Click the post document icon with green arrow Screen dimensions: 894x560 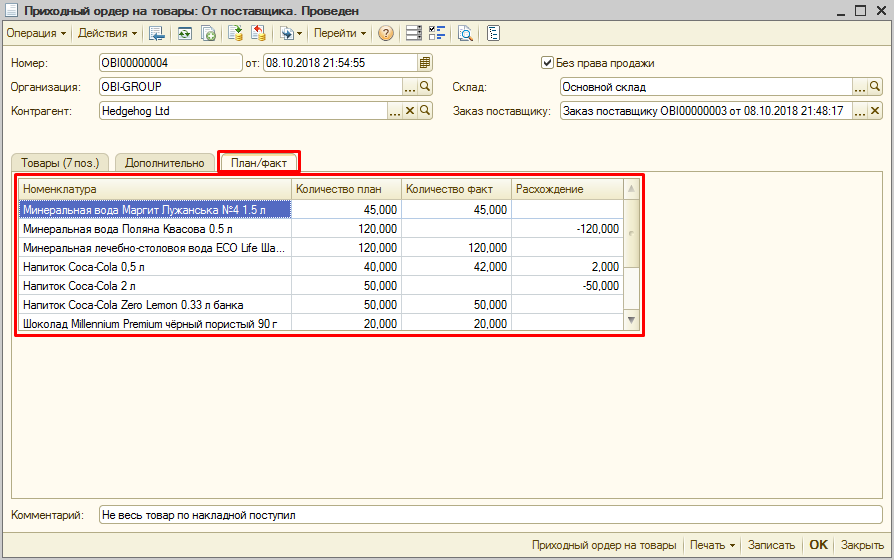click(x=235, y=33)
